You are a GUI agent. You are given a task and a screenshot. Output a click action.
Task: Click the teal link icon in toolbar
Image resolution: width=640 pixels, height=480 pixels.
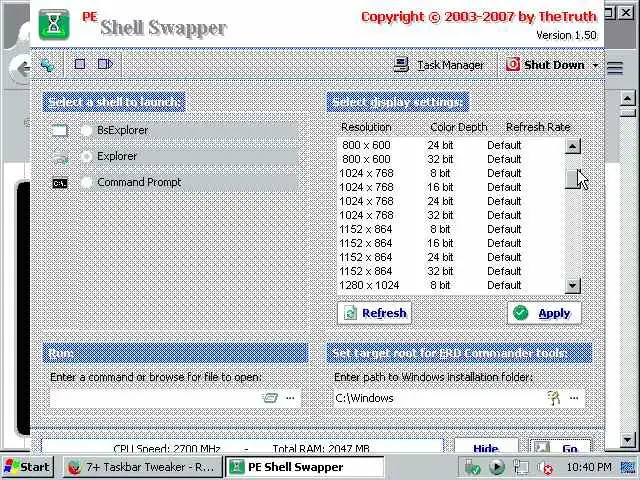(x=47, y=65)
